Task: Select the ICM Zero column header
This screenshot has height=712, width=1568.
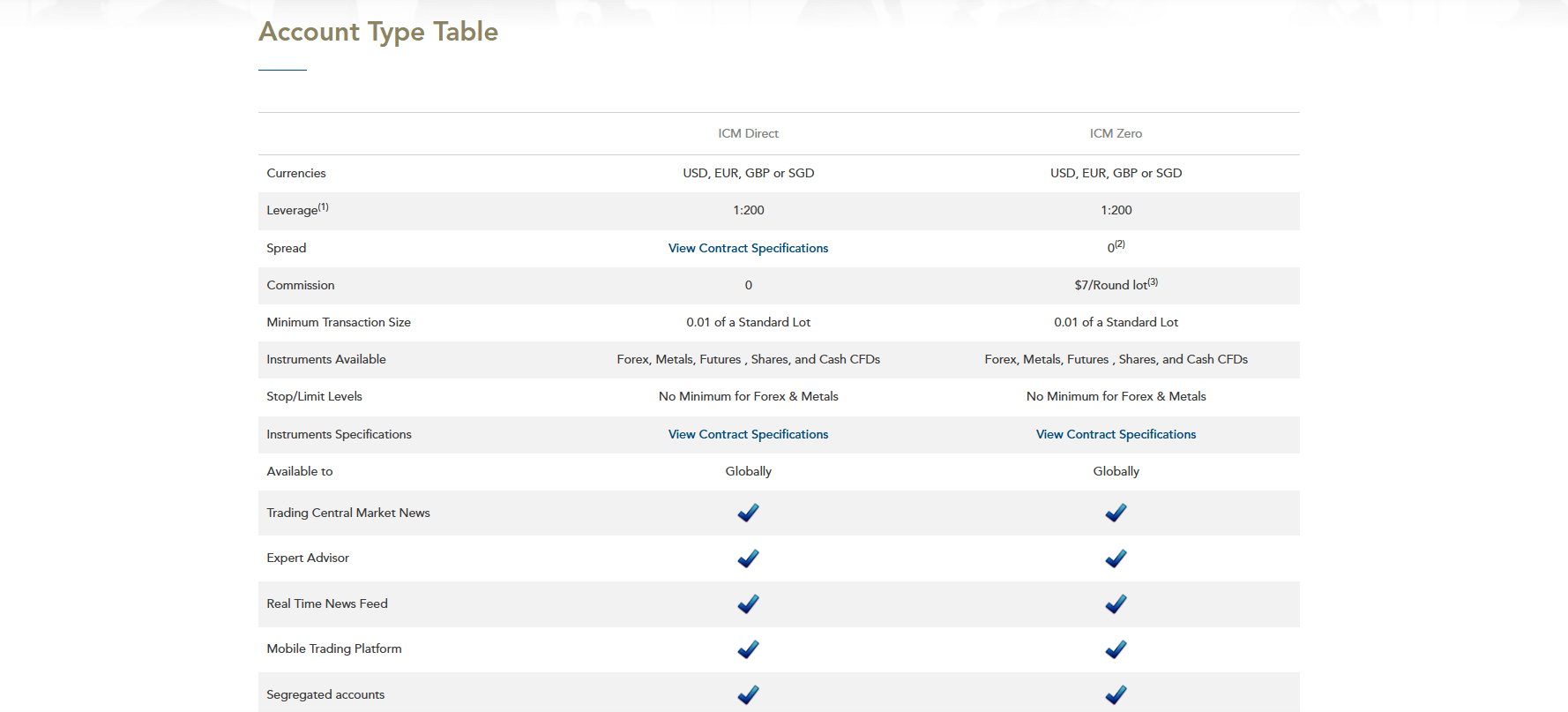Action: [1116, 133]
